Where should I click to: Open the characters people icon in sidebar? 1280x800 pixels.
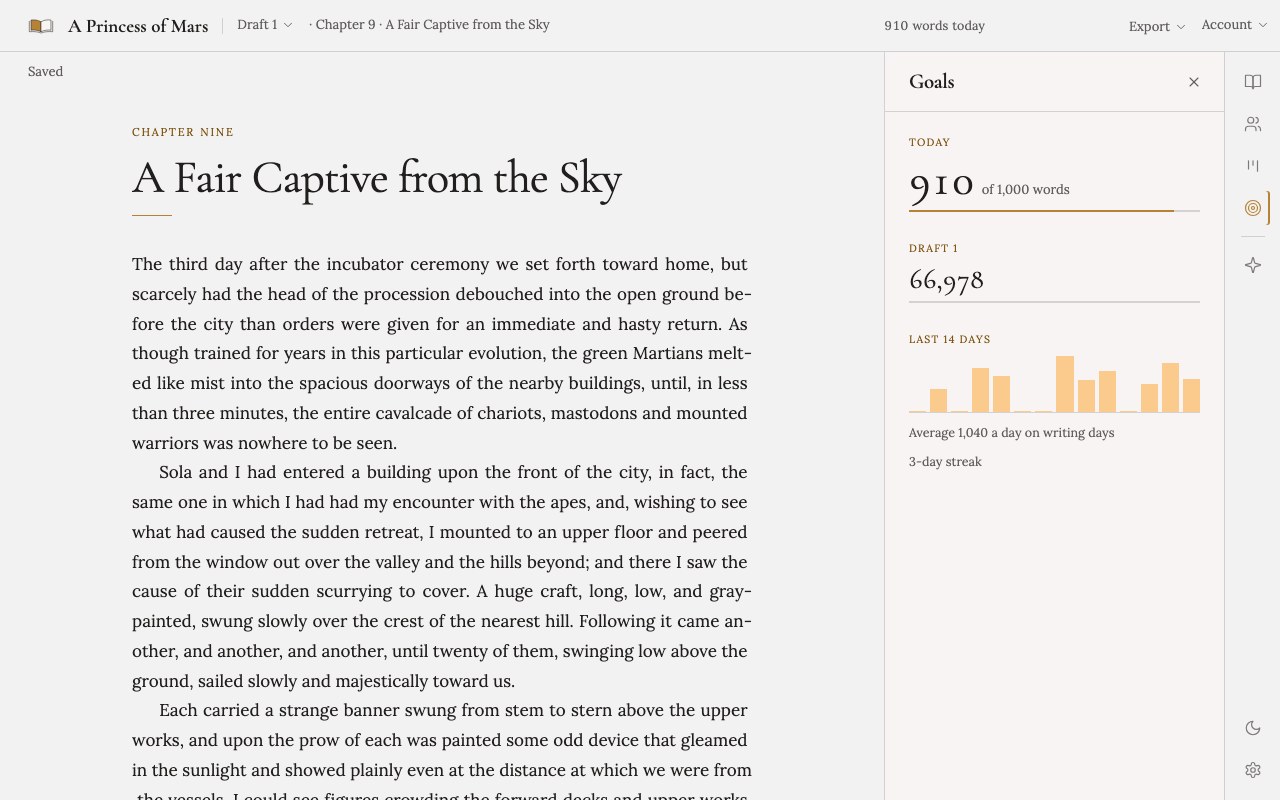tap(1253, 124)
